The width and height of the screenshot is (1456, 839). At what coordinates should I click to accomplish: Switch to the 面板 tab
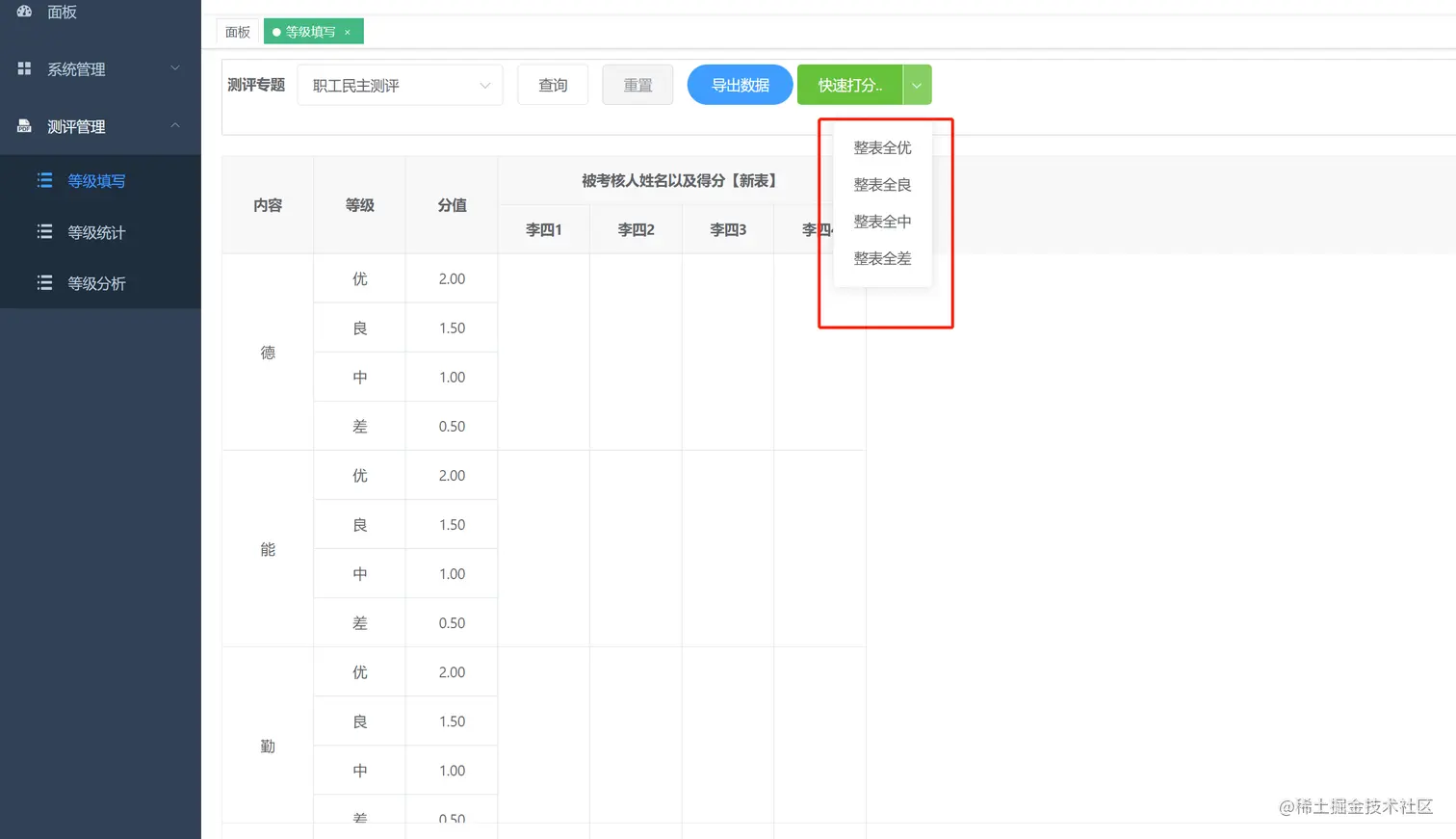click(238, 32)
